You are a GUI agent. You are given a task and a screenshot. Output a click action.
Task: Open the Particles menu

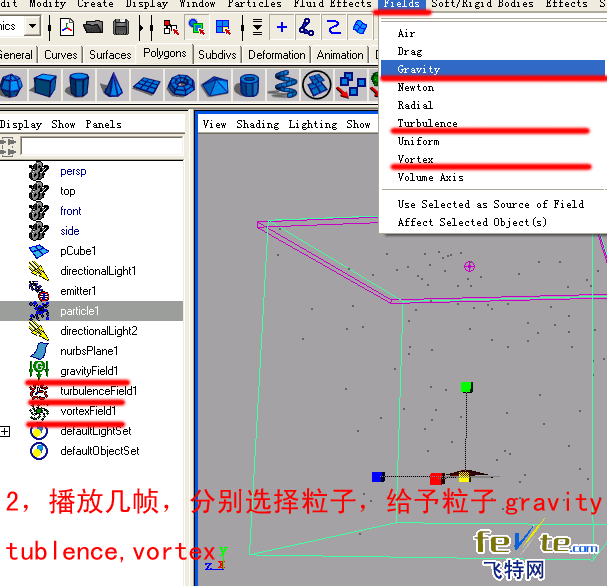pos(254,4)
